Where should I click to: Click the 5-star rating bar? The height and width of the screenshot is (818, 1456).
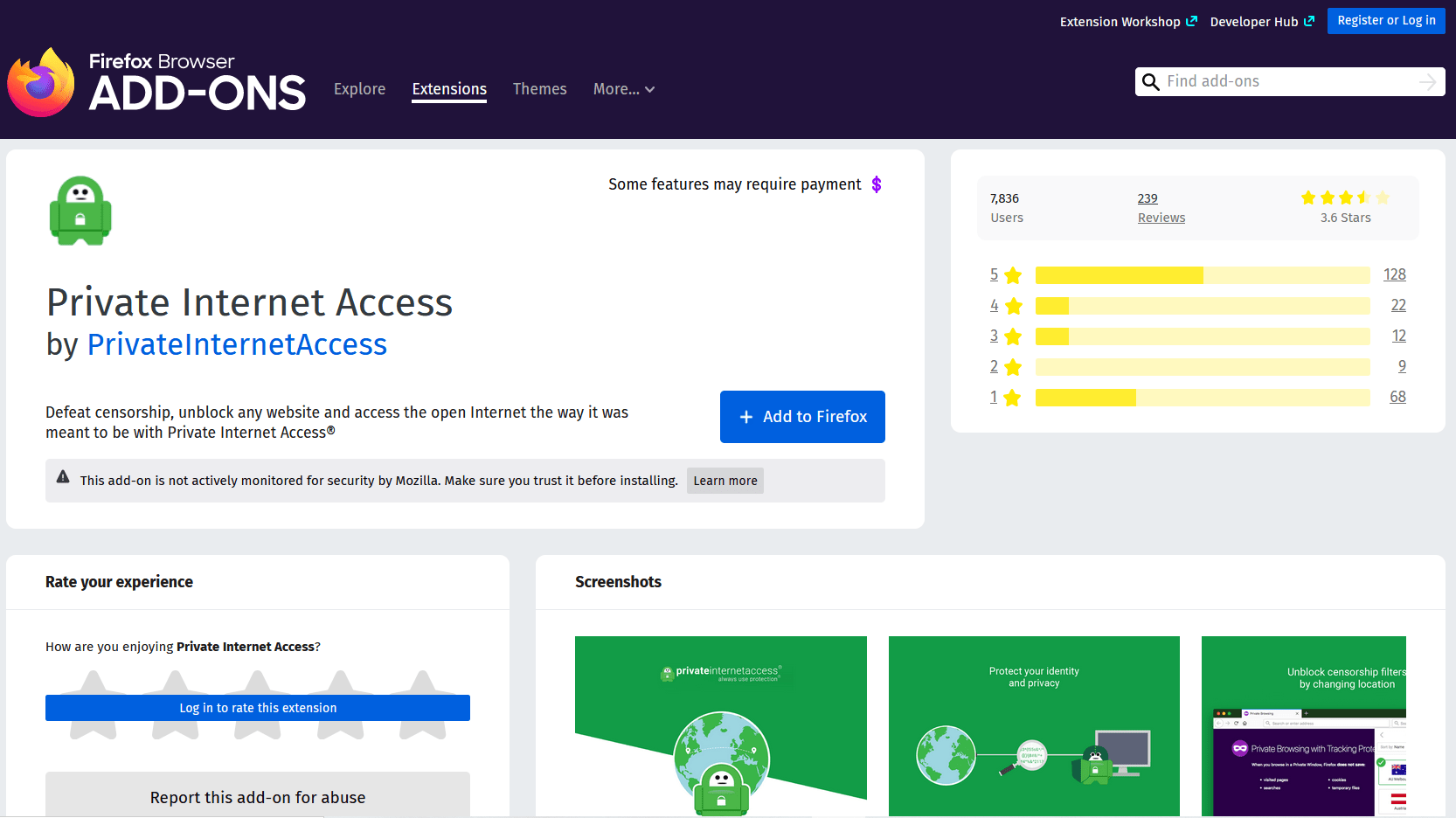[x=1203, y=275]
